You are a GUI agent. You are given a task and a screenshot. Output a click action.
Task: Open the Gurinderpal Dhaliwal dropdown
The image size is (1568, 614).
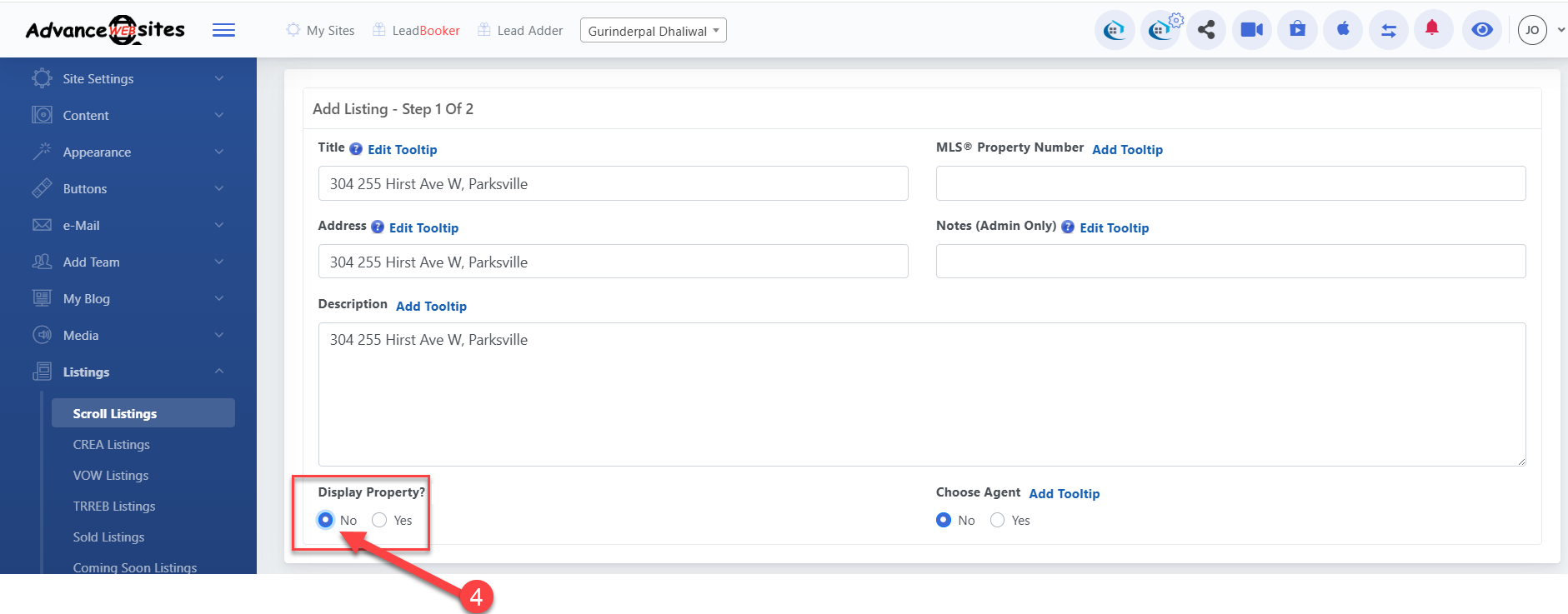(653, 31)
